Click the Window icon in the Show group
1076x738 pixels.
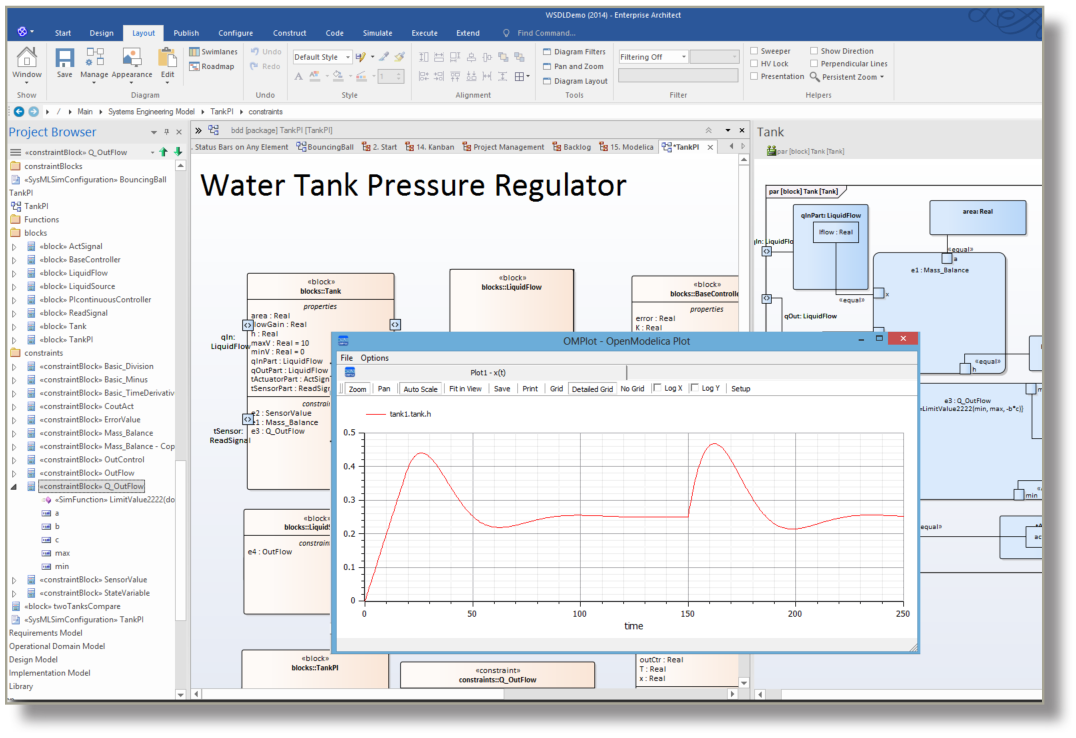(27, 62)
